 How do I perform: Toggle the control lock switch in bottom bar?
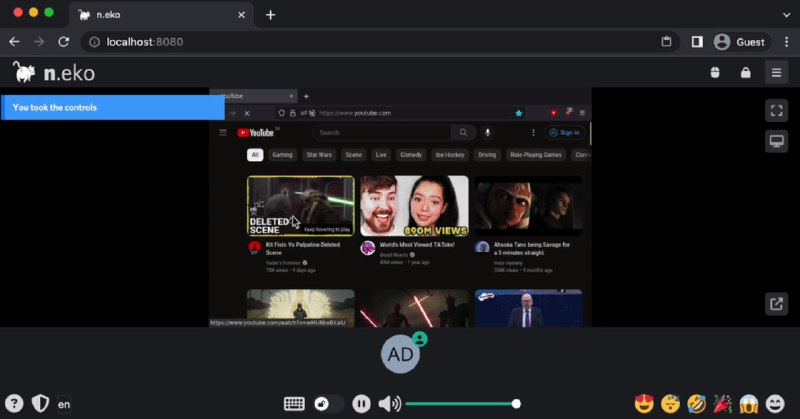coord(328,404)
